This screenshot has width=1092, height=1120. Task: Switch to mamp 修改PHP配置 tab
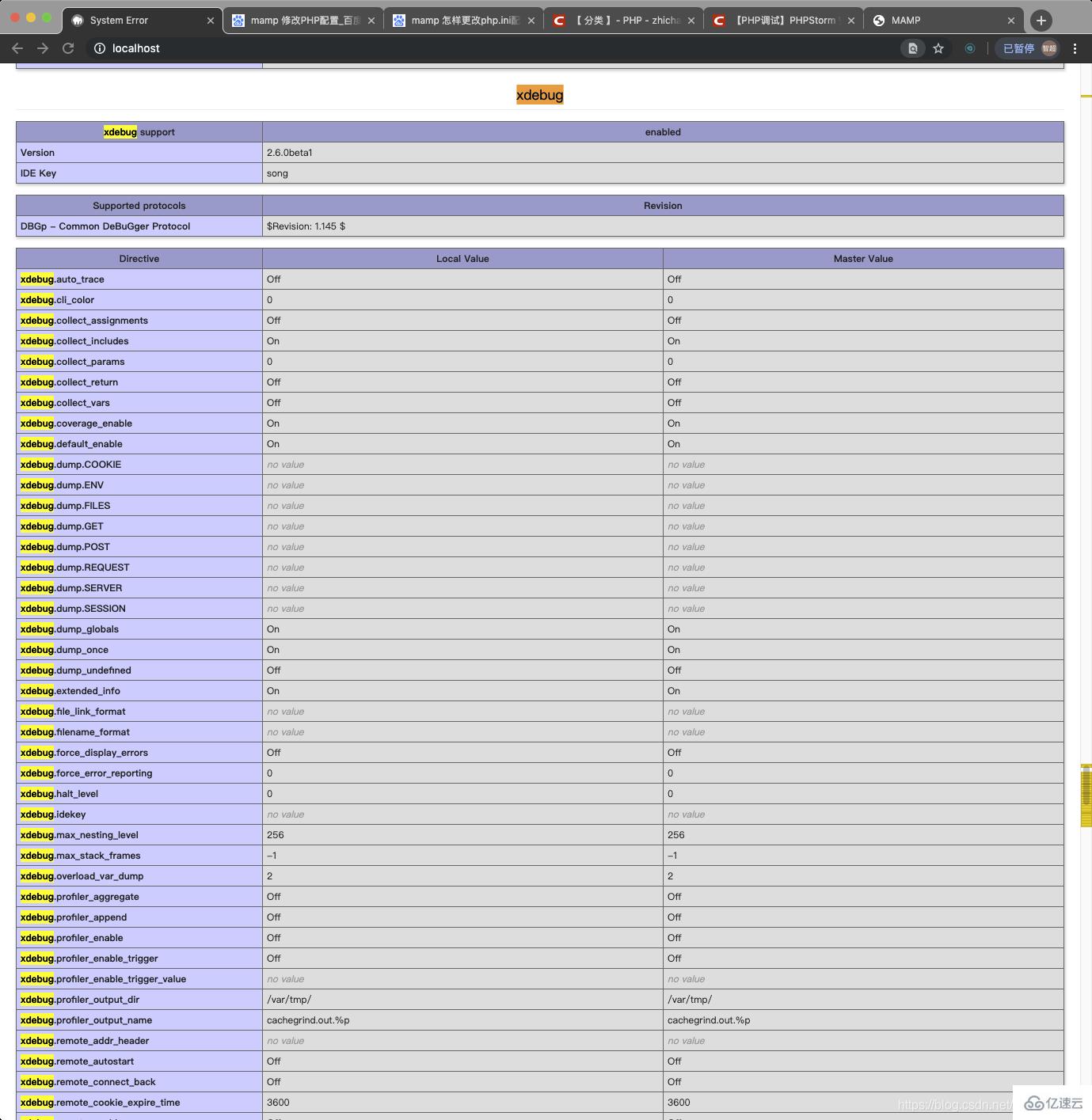click(305, 21)
